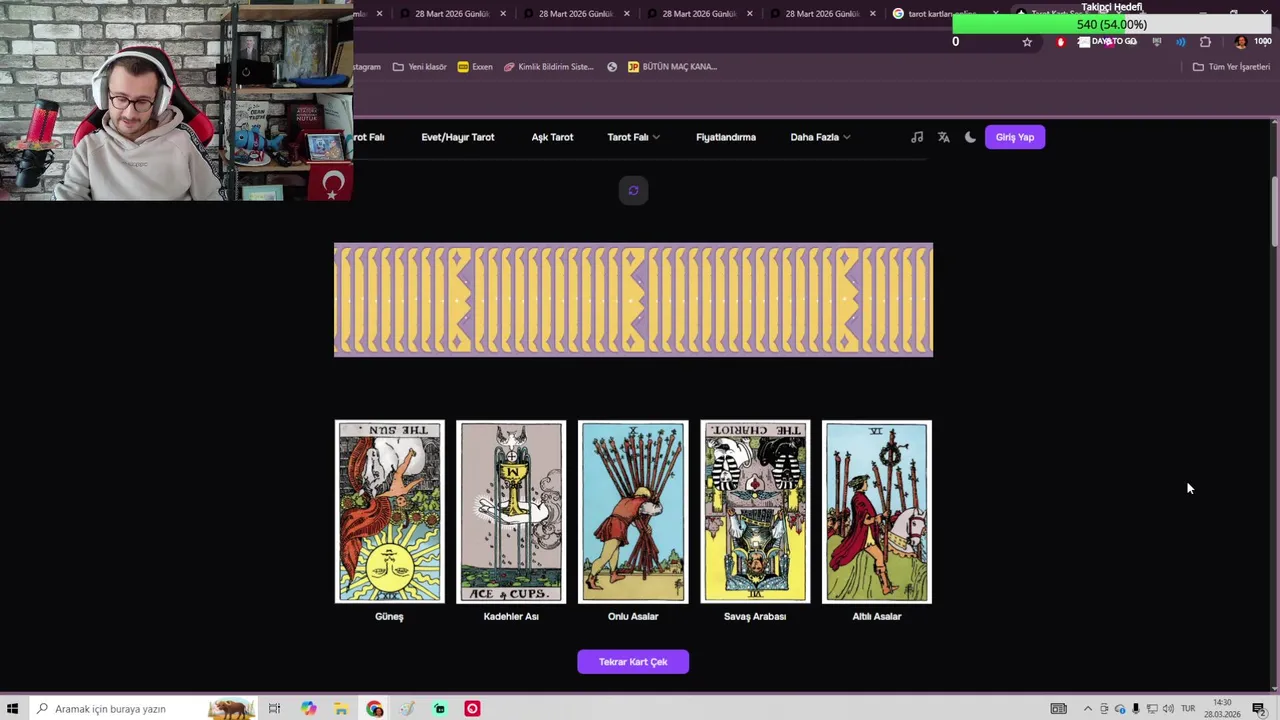Screen dimensions: 1280x720
Task: Select the Onlu Asalar card
Action: [633, 512]
